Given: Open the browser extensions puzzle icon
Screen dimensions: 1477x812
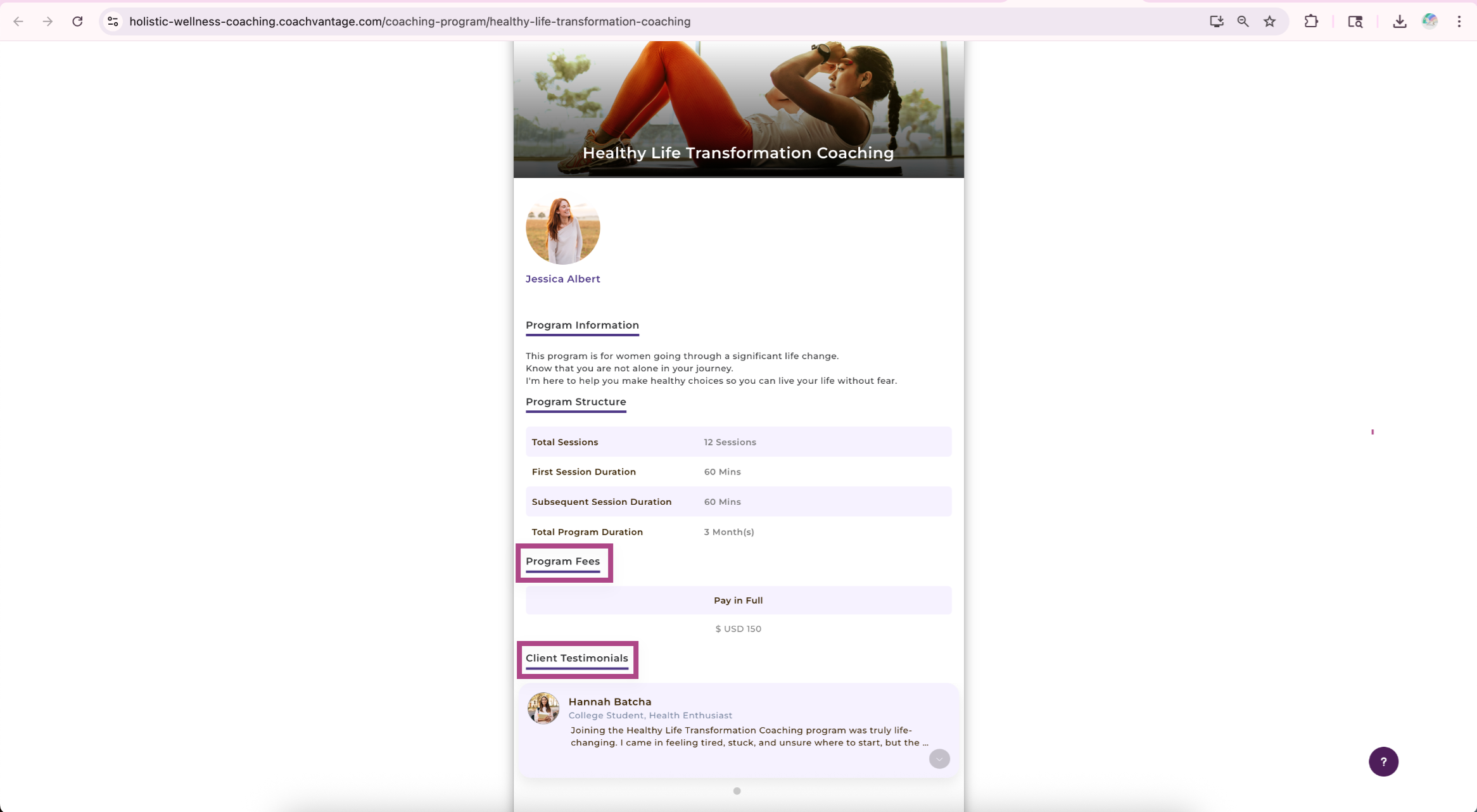Looking at the screenshot, I should [1311, 22].
